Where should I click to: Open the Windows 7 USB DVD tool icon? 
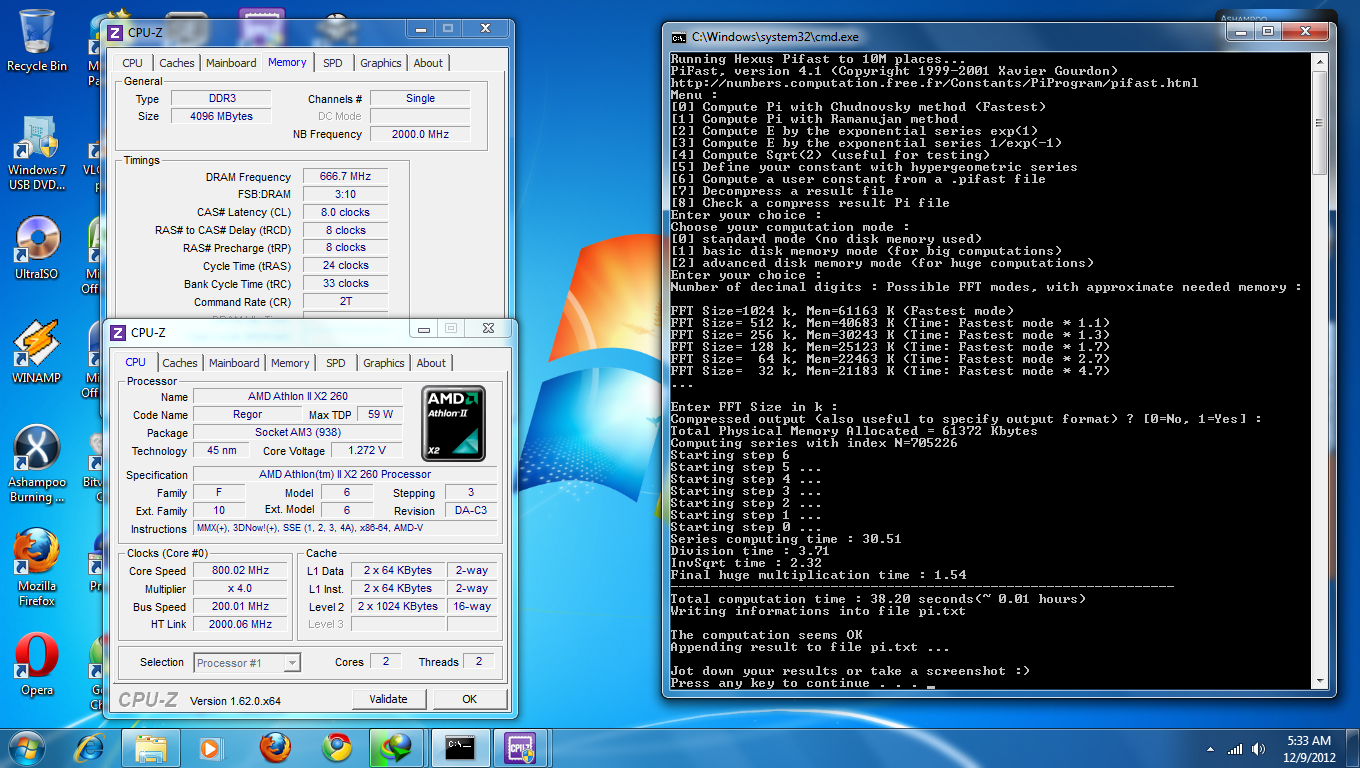37,152
